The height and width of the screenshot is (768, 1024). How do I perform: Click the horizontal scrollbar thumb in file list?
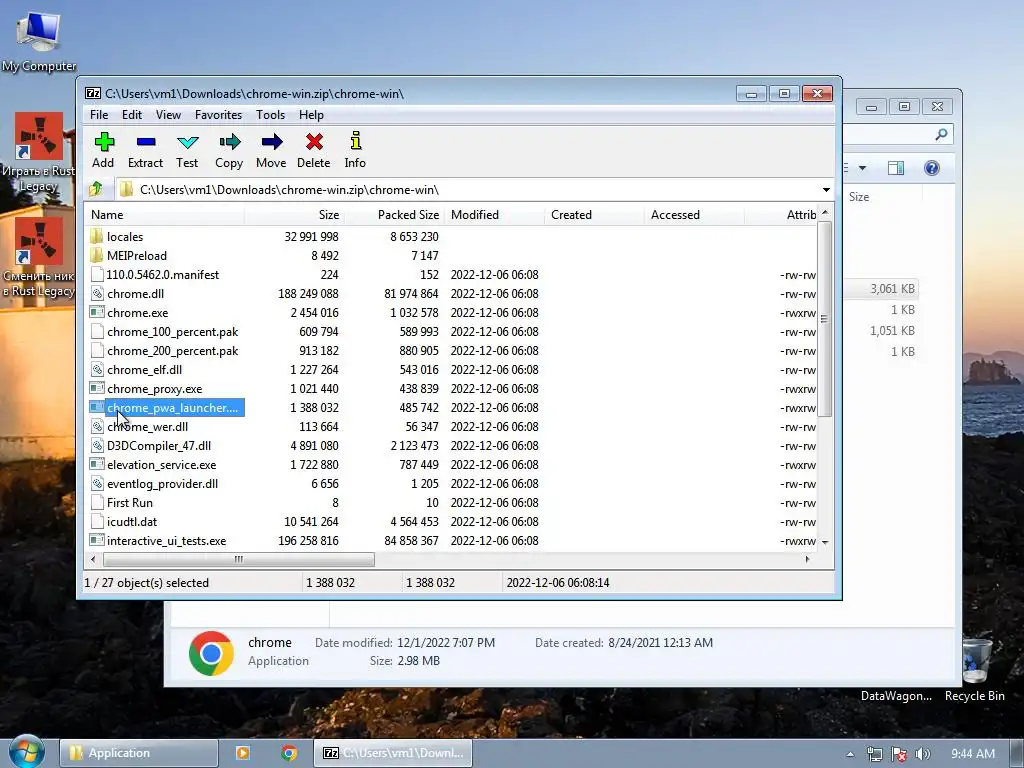coord(239,560)
